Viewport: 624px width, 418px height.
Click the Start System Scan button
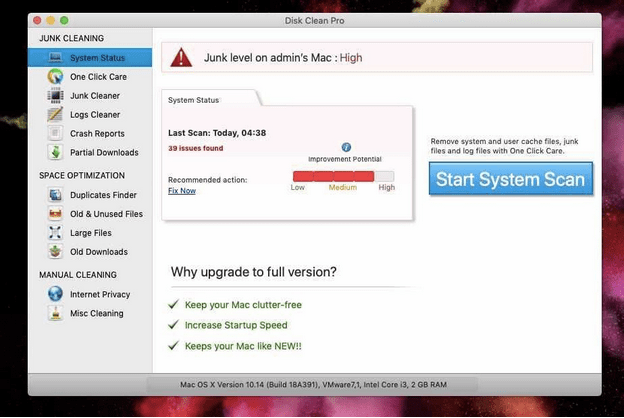pos(511,179)
